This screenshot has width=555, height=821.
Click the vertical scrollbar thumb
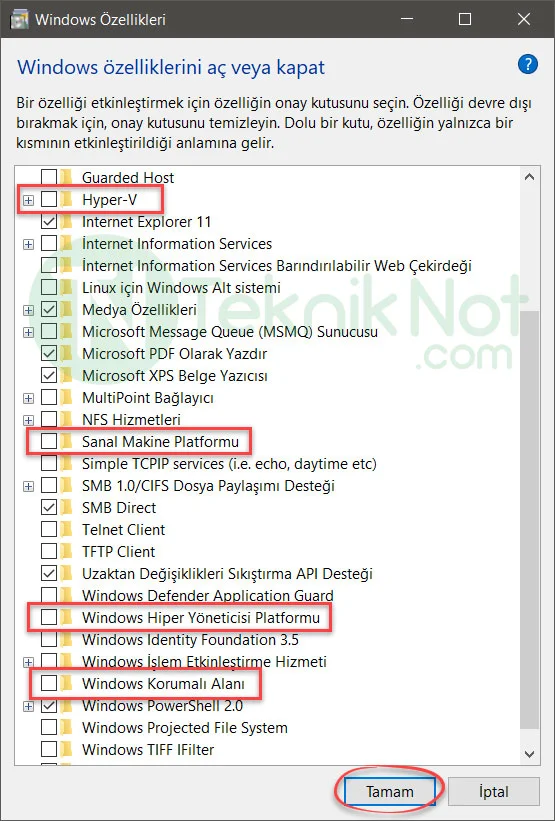[x=529, y=518]
